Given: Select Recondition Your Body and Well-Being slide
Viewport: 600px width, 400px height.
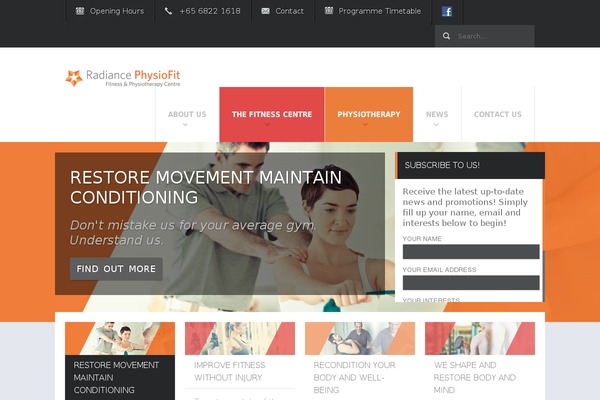Looking at the screenshot, I should point(360,338).
